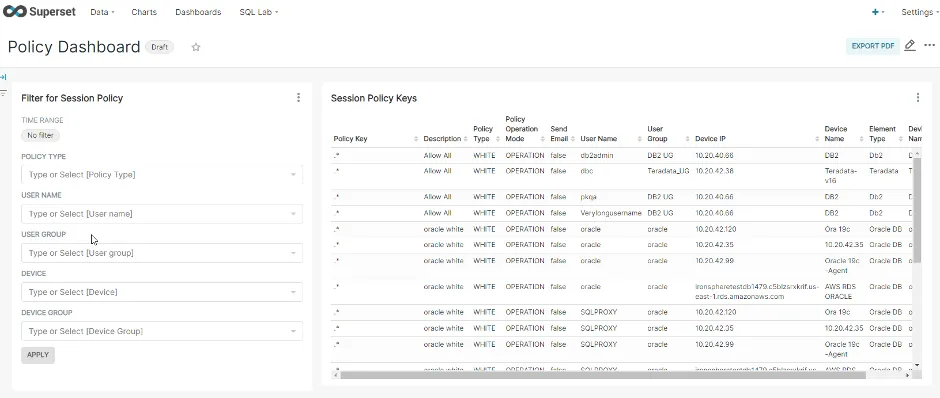Expand the Settings menu
Viewport: 940px width, 398px height.
click(920, 12)
